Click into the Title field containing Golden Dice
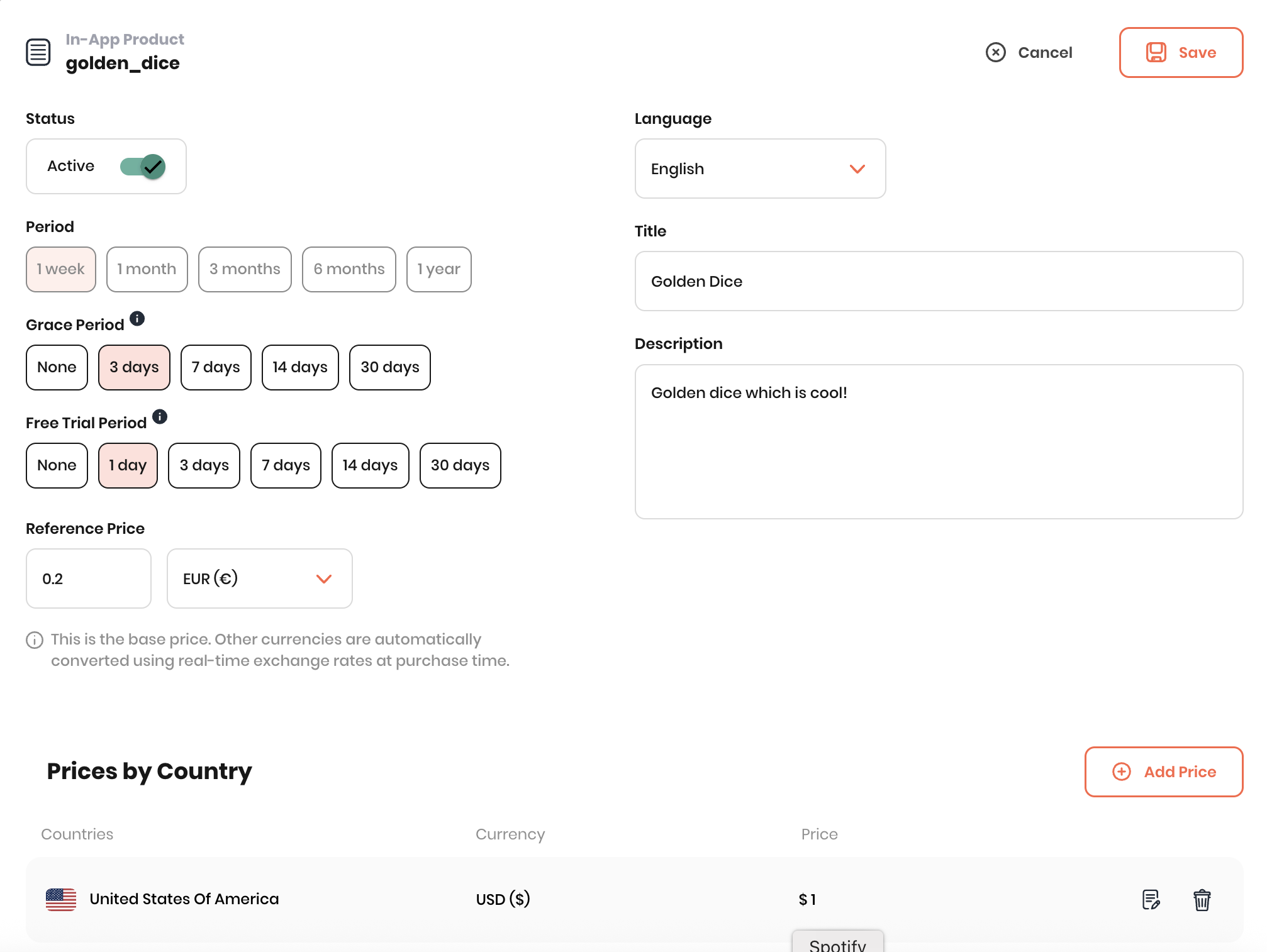The height and width of the screenshot is (952, 1267). [939, 281]
